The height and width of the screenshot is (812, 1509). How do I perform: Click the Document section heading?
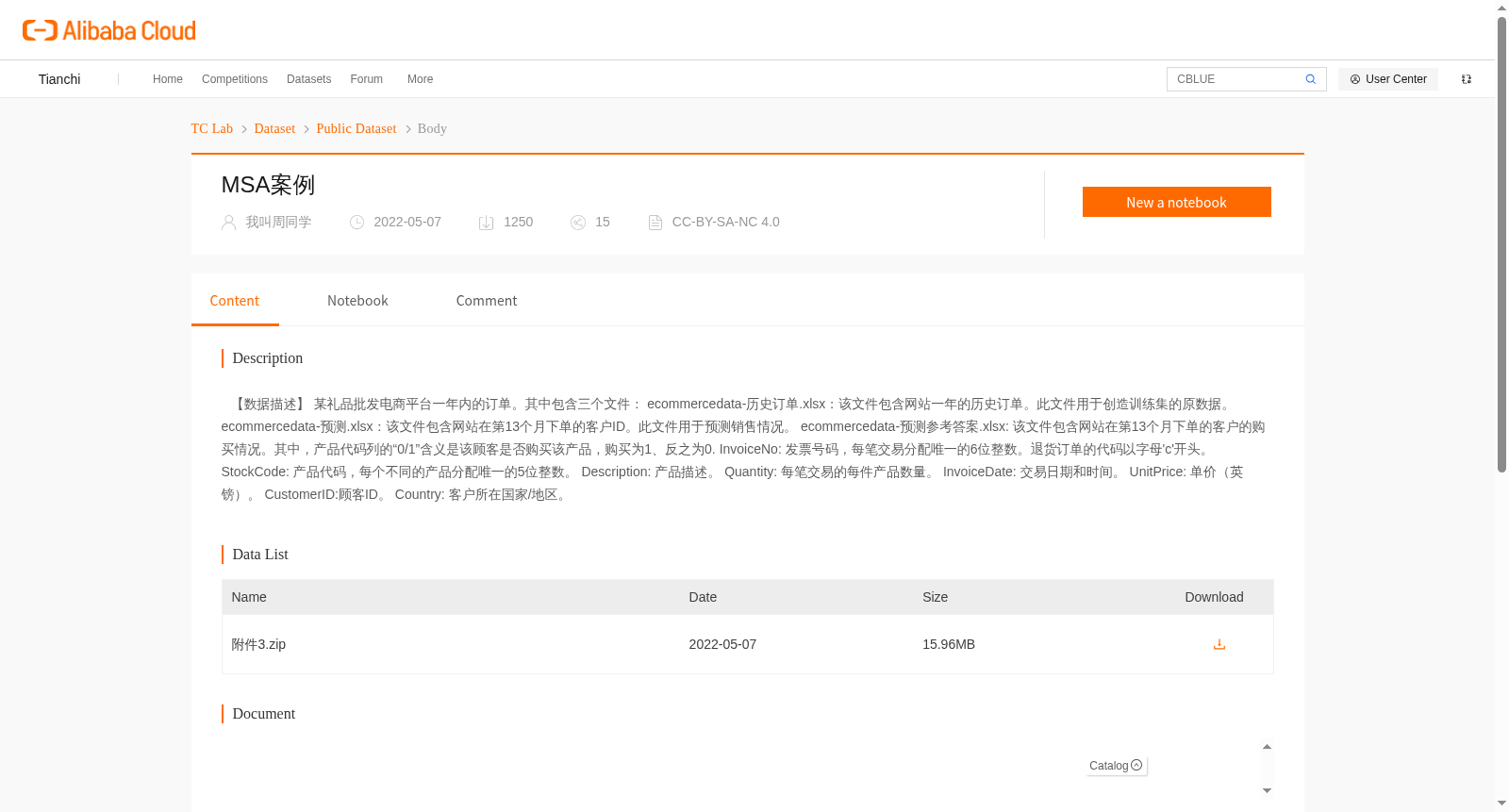point(264,714)
